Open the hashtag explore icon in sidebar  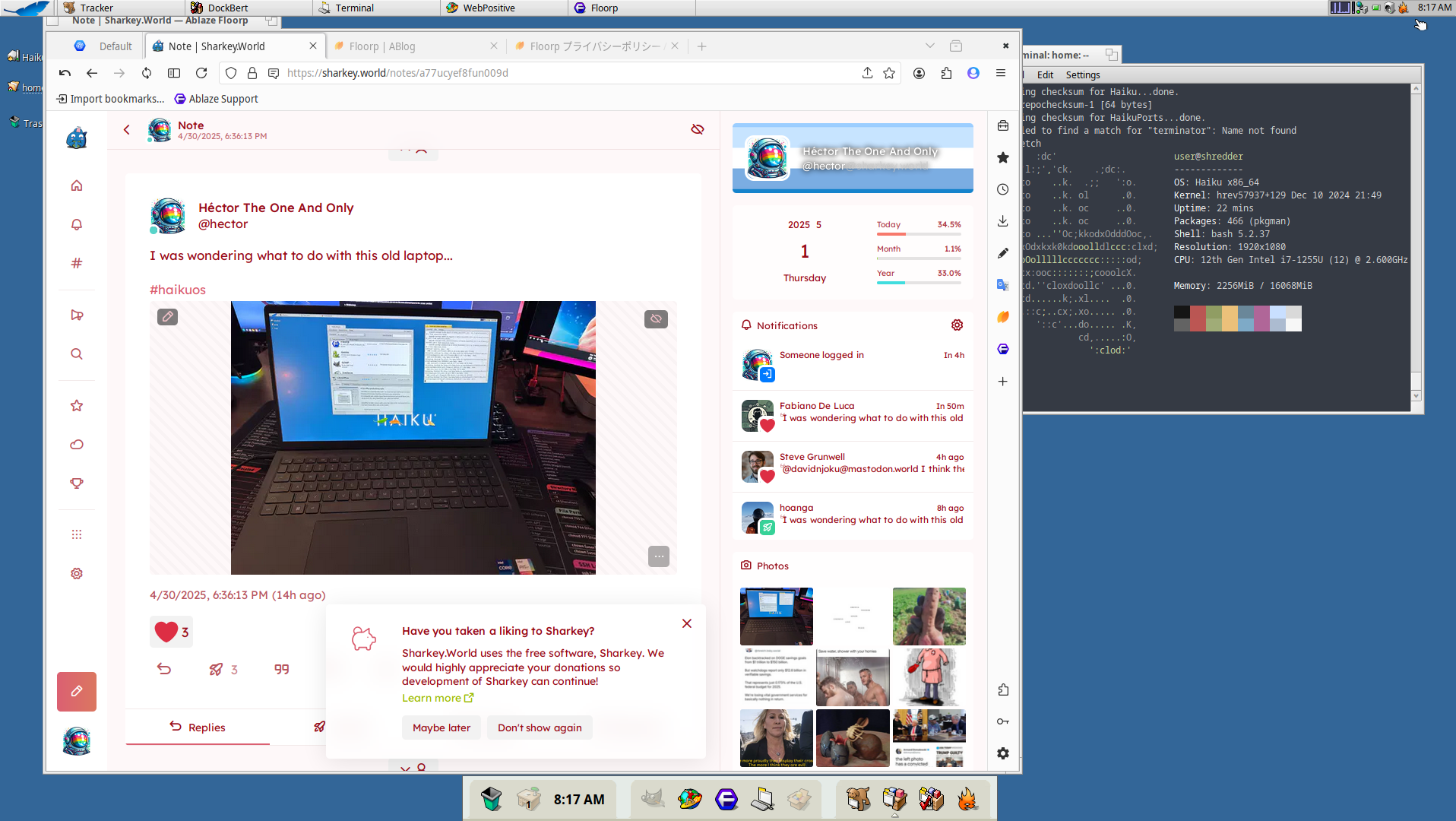pyautogui.click(x=77, y=263)
